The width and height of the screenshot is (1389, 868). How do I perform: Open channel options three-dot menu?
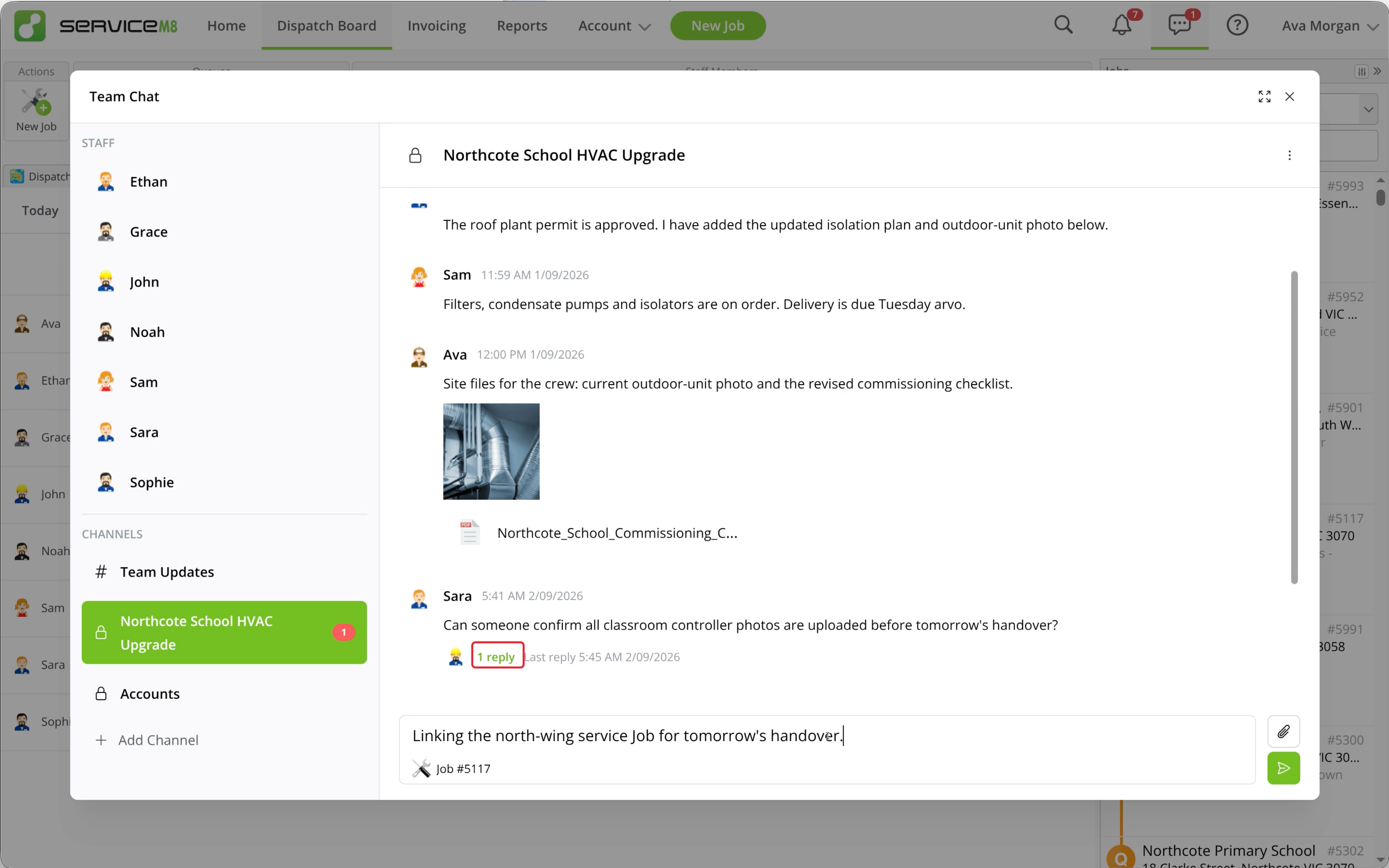click(x=1289, y=156)
